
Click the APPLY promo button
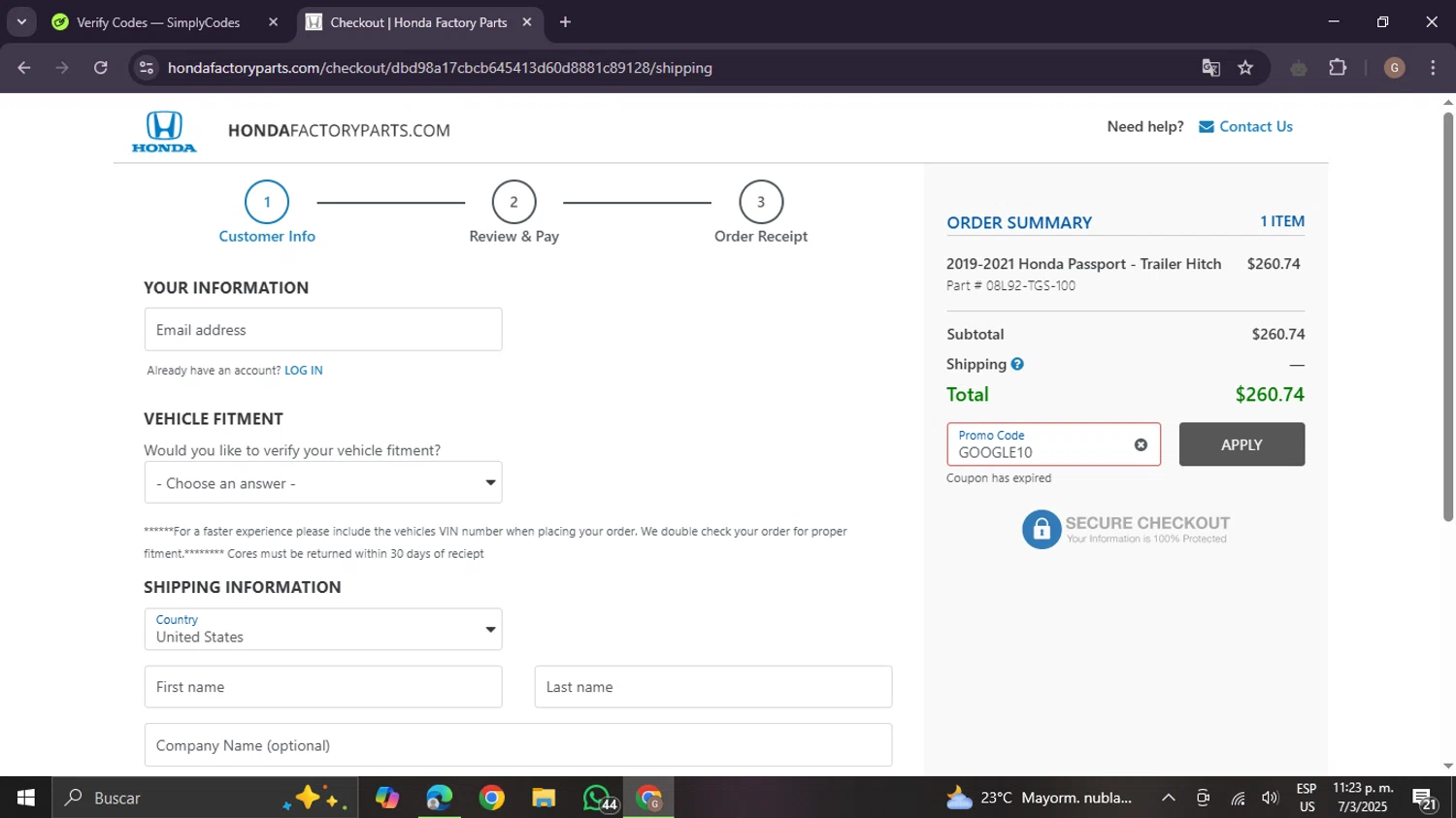[x=1241, y=444]
